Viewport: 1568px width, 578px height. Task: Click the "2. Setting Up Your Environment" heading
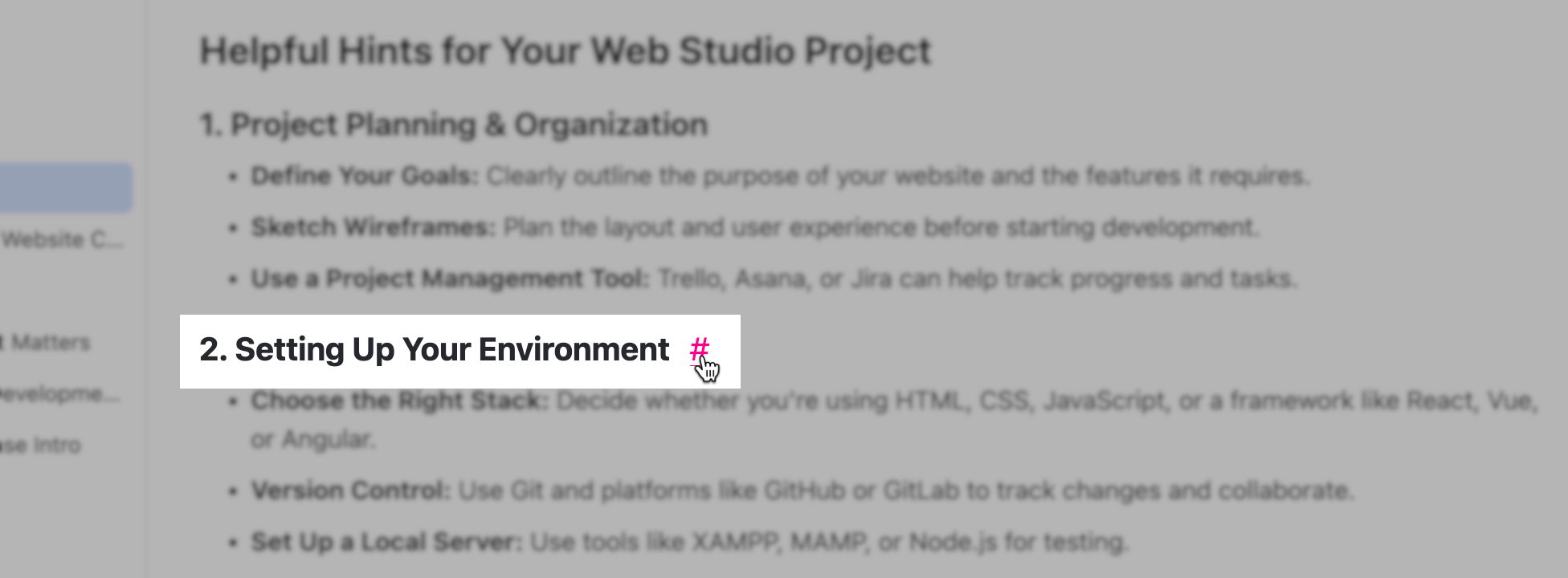click(434, 350)
